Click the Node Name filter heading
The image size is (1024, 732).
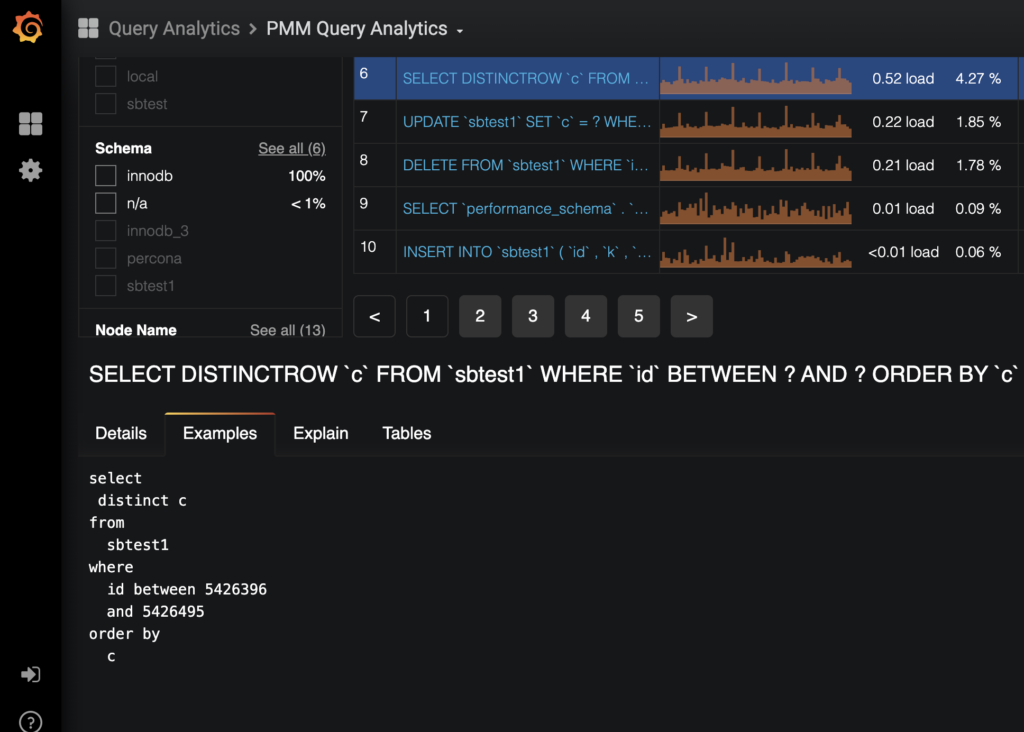tap(136, 330)
